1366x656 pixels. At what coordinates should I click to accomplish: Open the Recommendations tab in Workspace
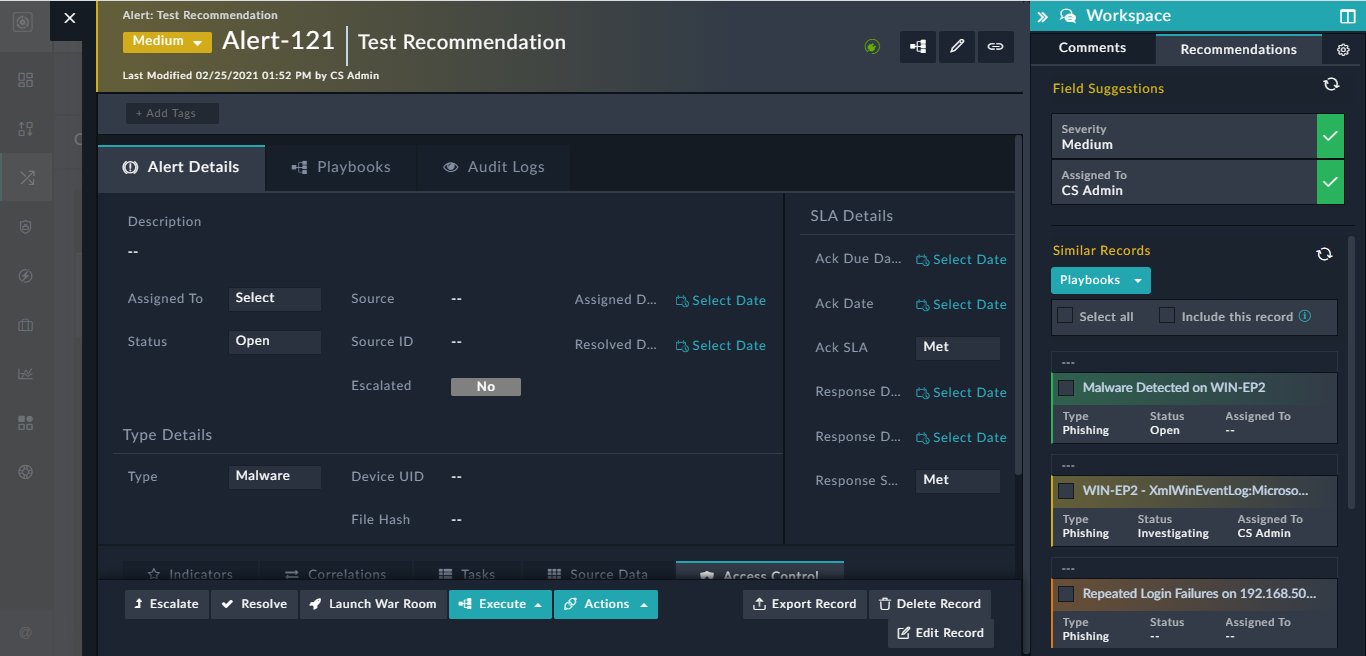[1238, 49]
